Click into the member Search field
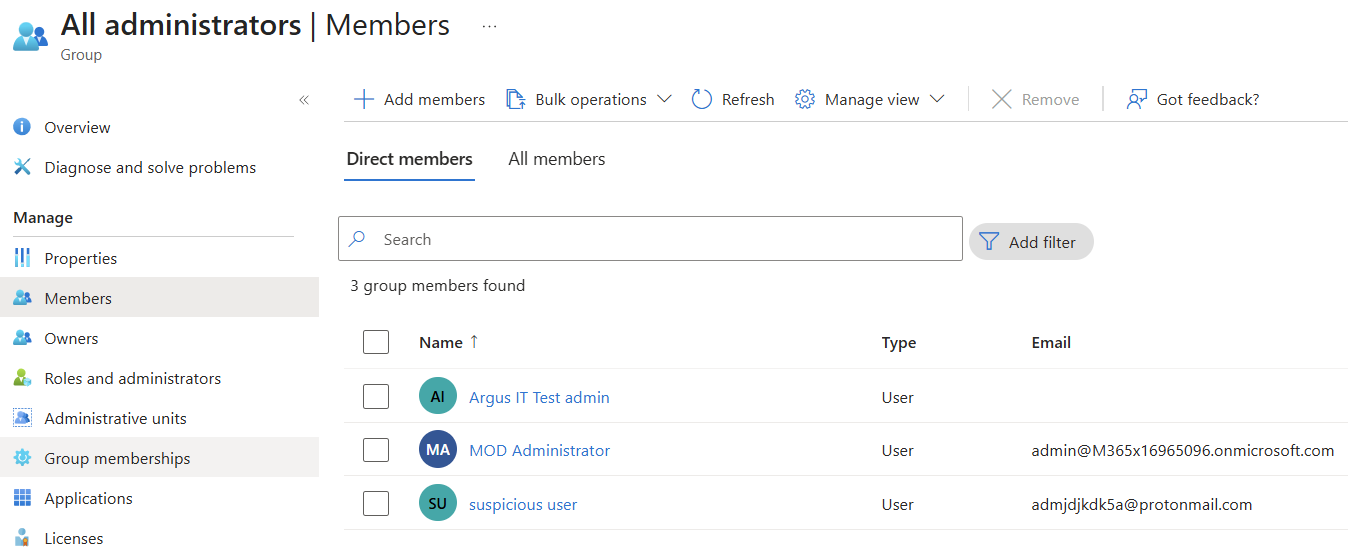Viewport: 1348px width, 558px height. coord(660,239)
